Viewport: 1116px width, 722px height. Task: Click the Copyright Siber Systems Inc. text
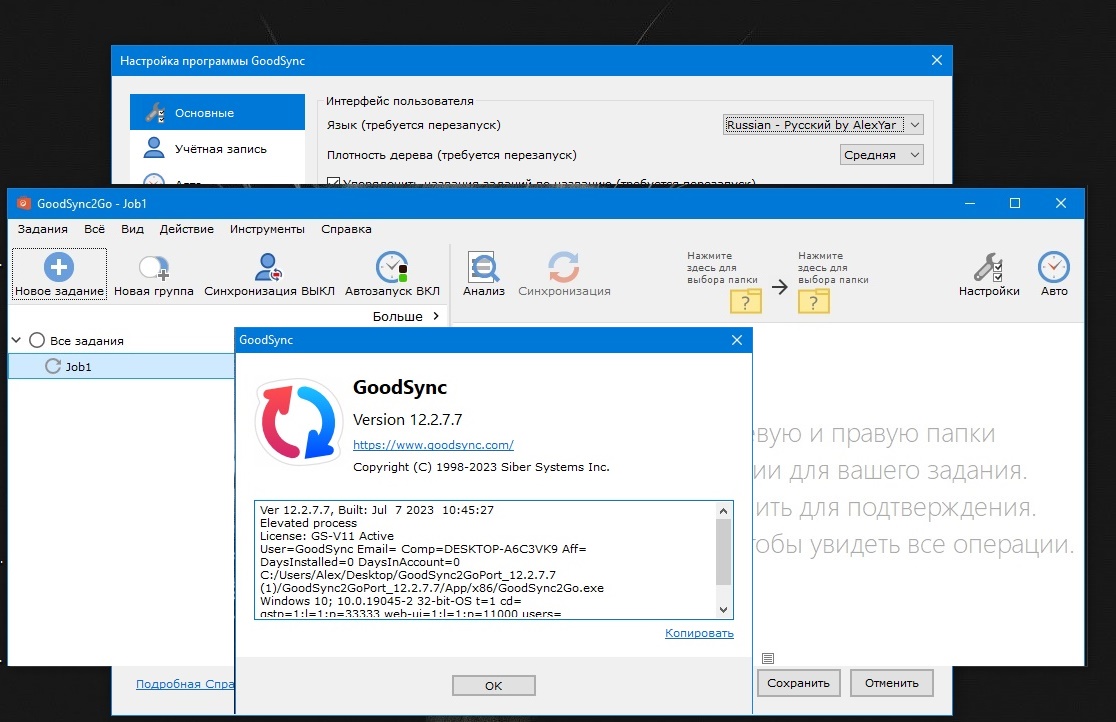tap(481, 467)
